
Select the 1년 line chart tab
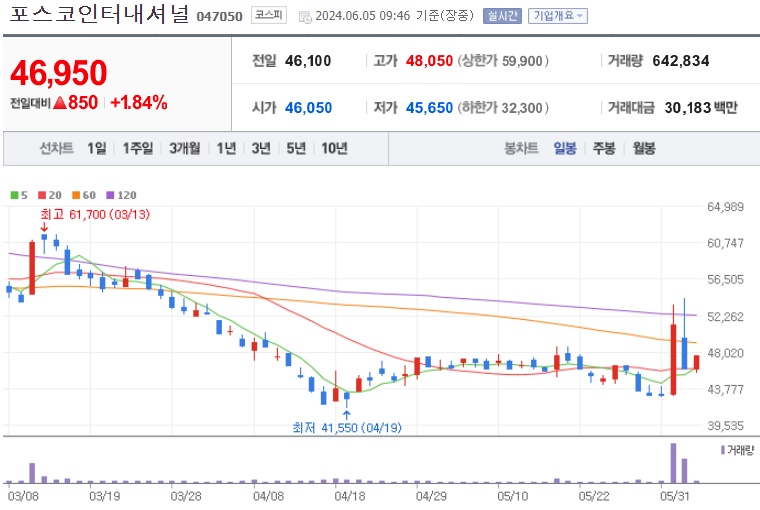pyautogui.click(x=226, y=148)
